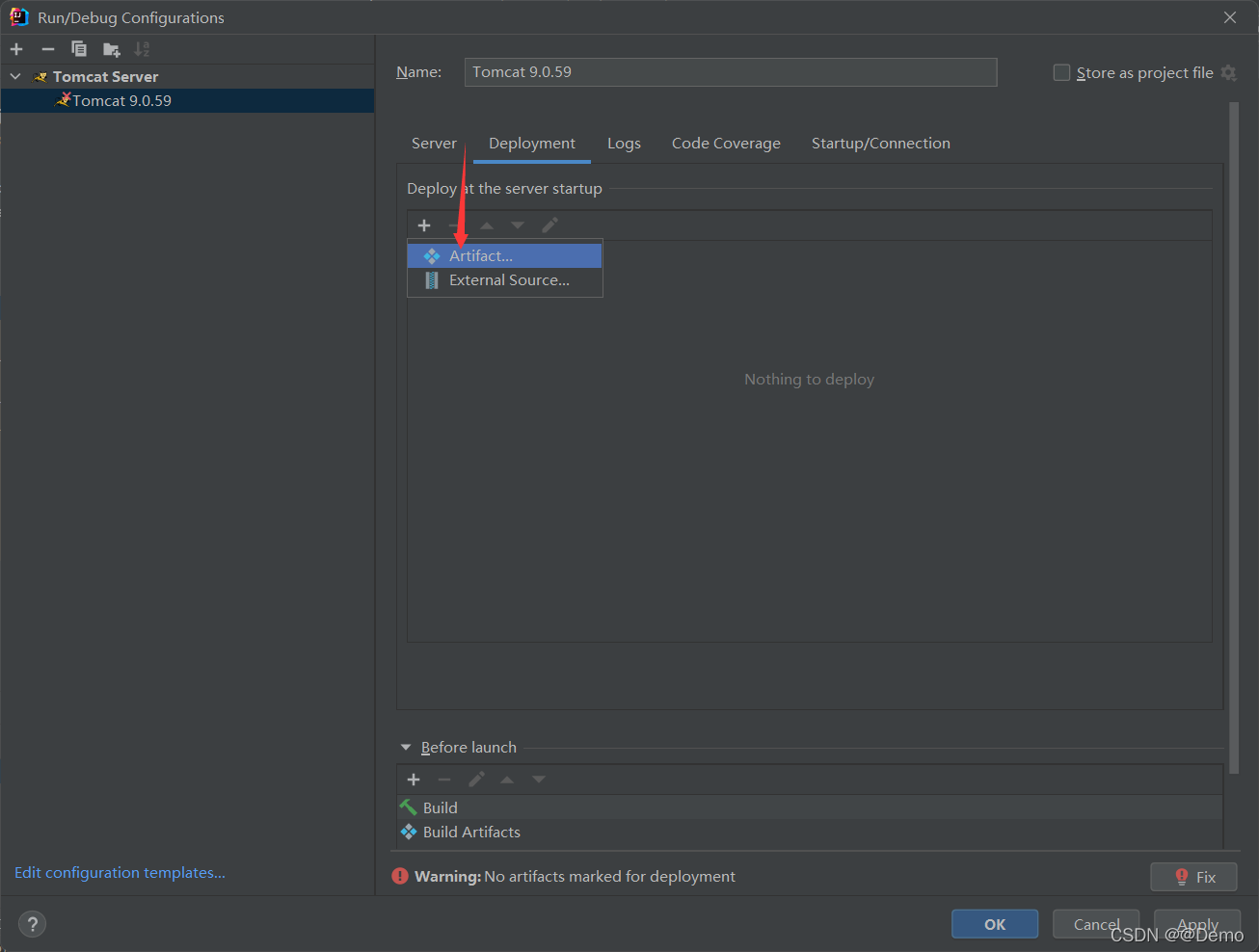
Task: Click the Apply button
Action: point(1197,924)
